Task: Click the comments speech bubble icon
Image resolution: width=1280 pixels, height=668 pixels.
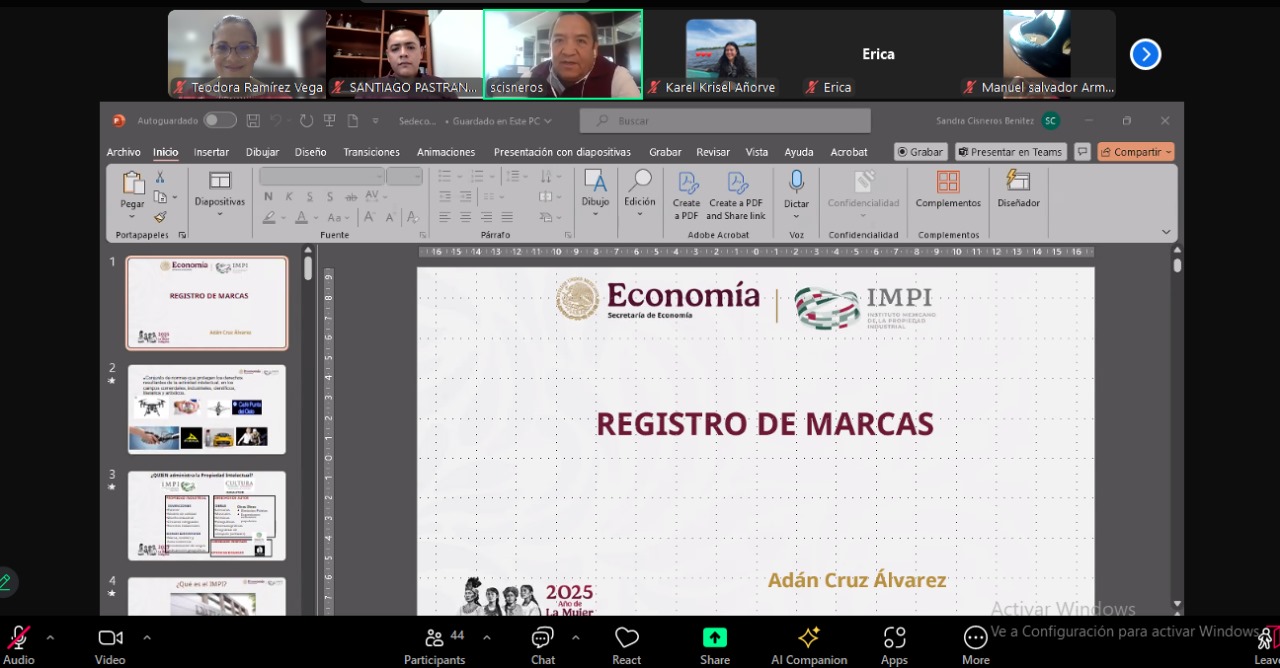Action: point(1082,152)
